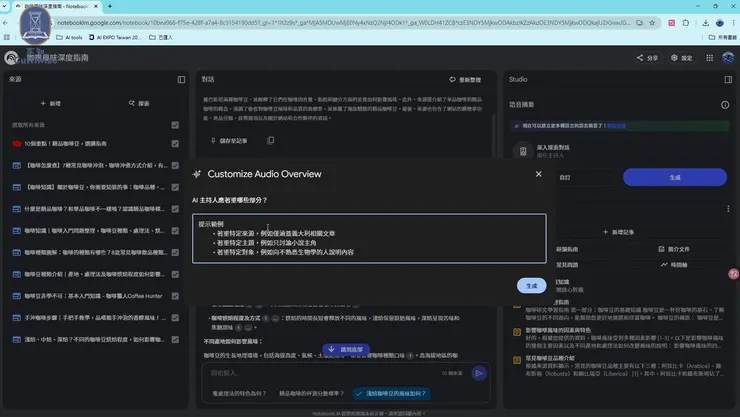Image resolution: width=740 pixels, height=417 pixels.
Task: Uncheck the 【咖啡知識】關於咖啡豆 source checkbox
Action: (175, 187)
